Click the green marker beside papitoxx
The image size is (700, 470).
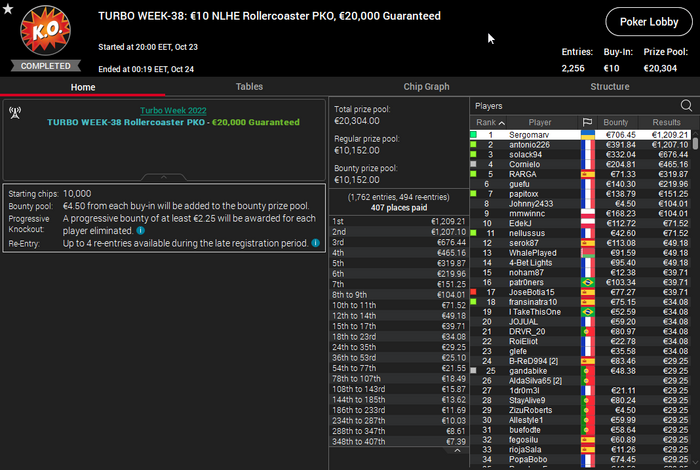tap(474, 194)
